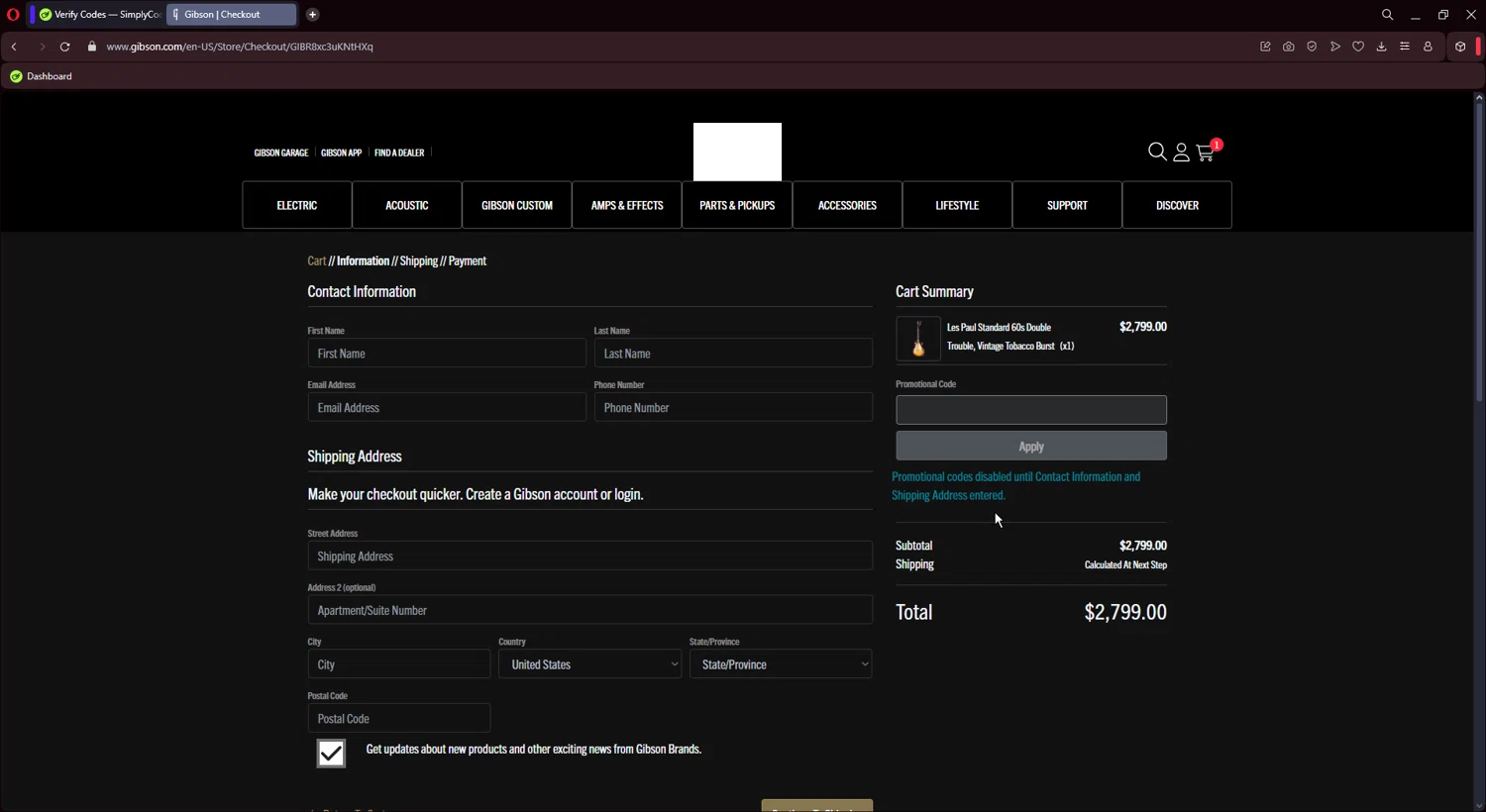
Task: Click the Postal Code field
Action: (x=399, y=718)
